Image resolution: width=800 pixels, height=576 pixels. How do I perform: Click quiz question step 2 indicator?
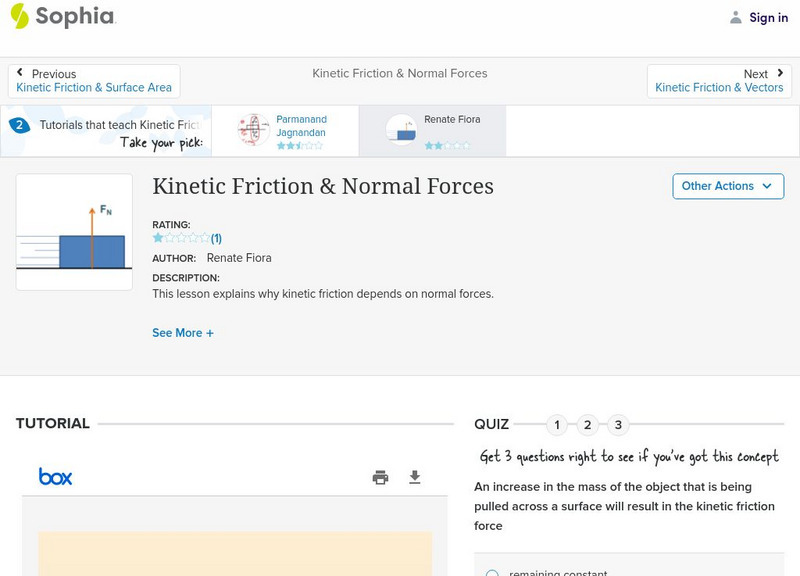(x=588, y=425)
